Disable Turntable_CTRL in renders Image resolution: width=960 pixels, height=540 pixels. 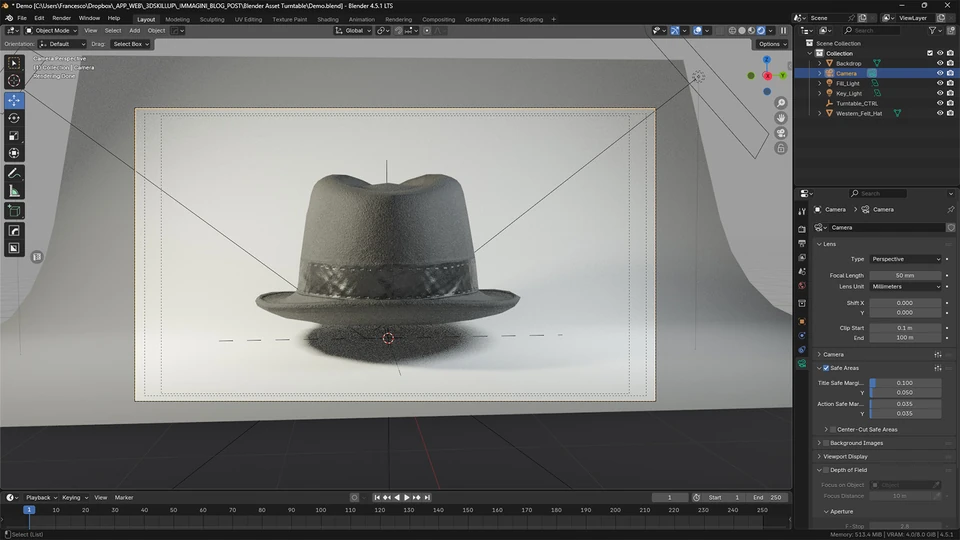coord(950,103)
